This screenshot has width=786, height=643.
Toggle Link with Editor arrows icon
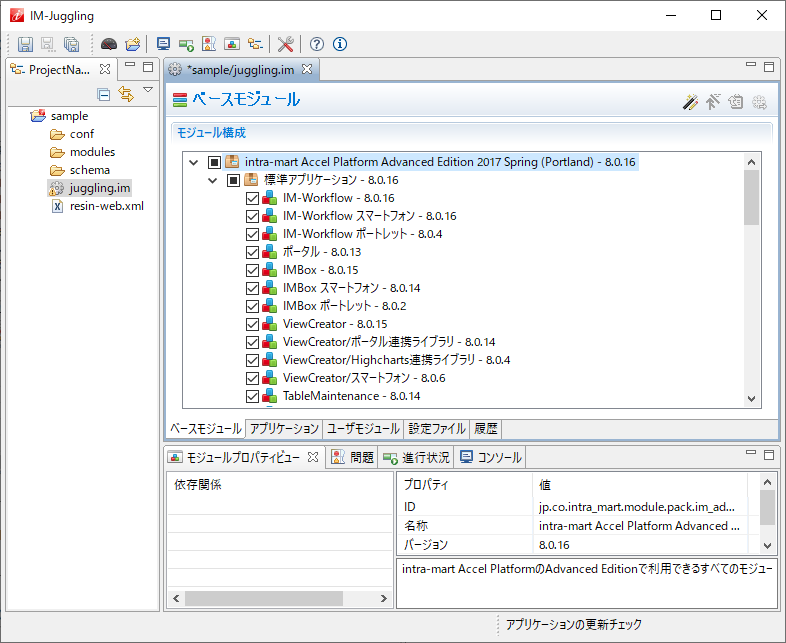coord(126,94)
